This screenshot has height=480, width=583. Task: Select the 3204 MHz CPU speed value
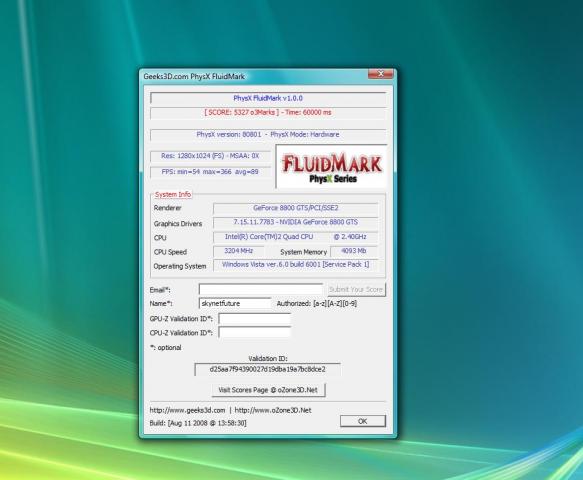[239, 251]
